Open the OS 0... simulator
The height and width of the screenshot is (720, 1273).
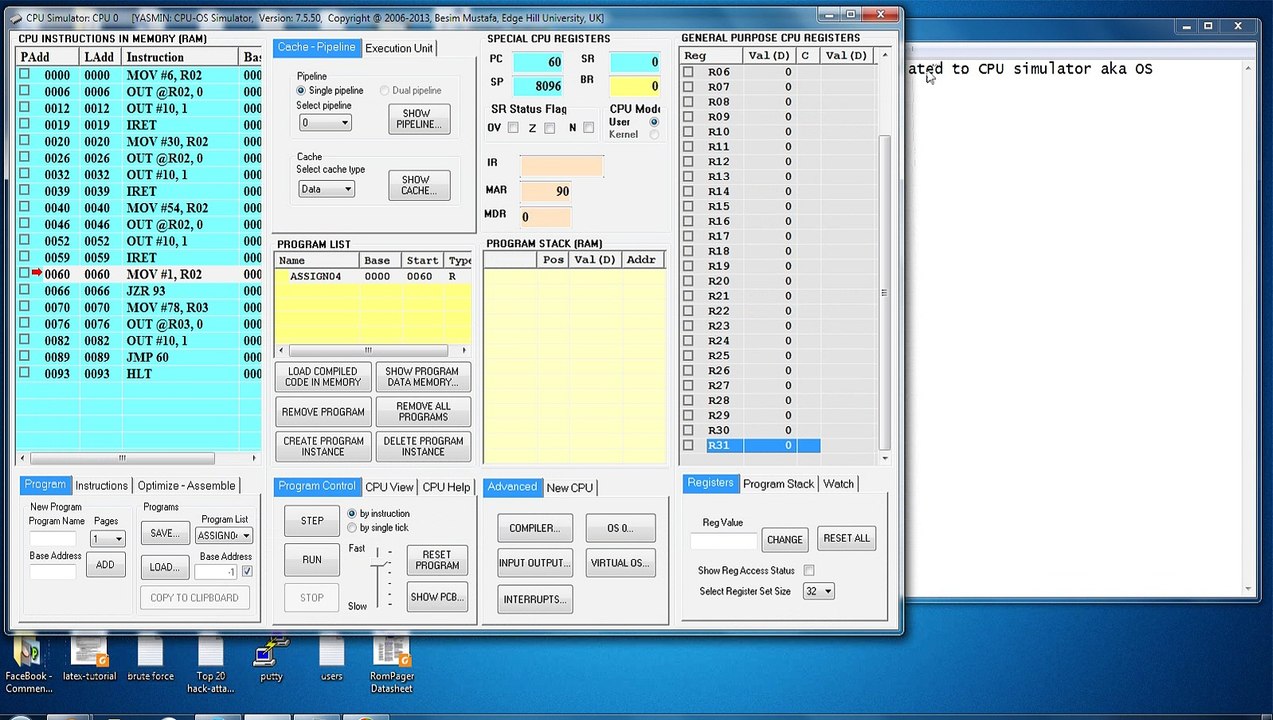click(620, 529)
